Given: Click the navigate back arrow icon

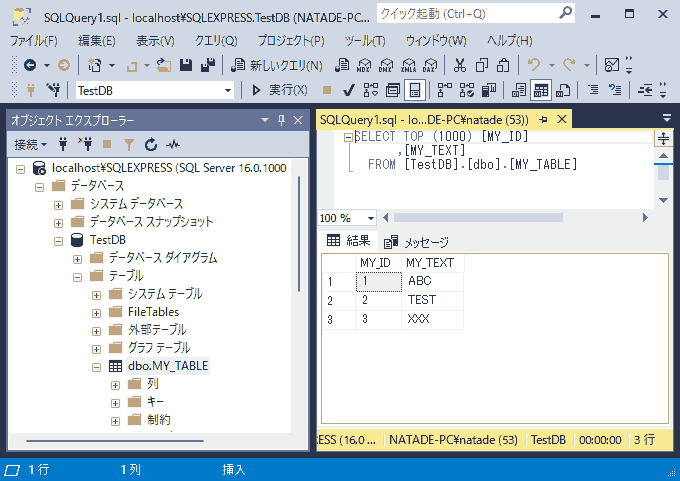Looking at the screenshot, I should (30, 65).
